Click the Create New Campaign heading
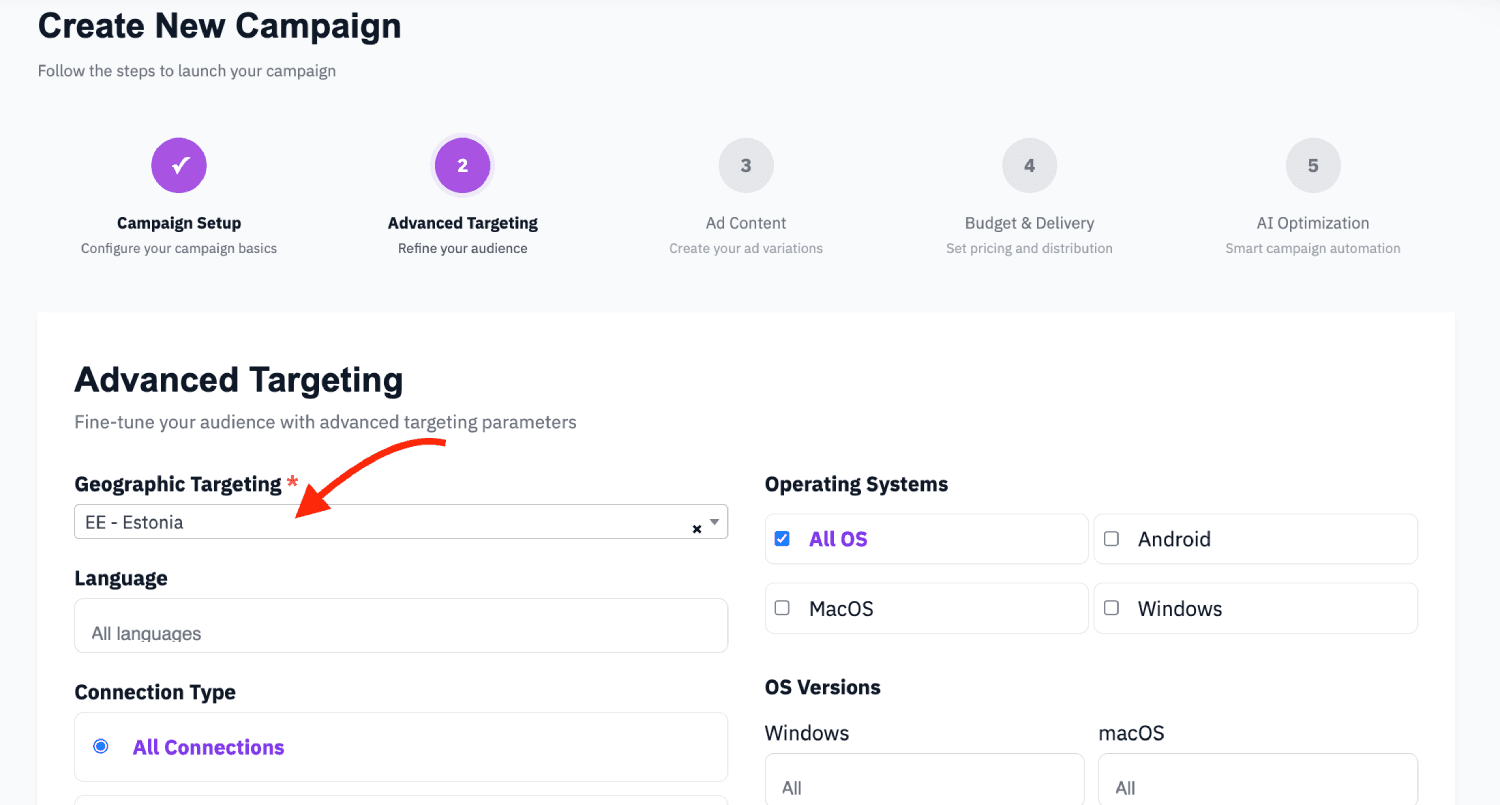Viewport: 1500px width, 805px height. (x=220, y=26)
